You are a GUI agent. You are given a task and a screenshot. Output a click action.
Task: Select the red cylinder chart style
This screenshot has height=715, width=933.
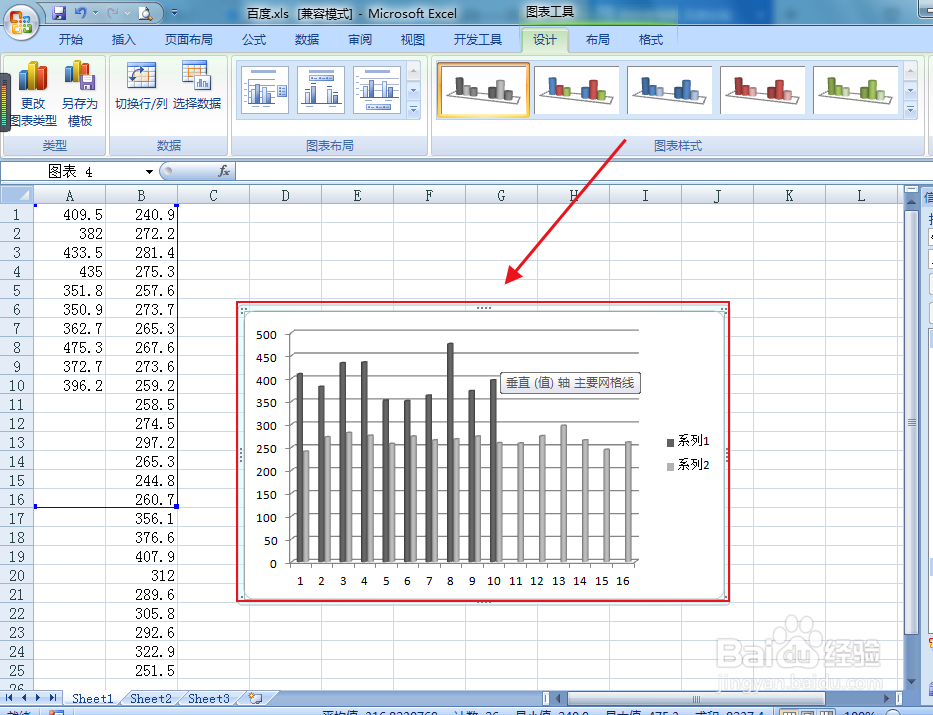pyautogui.click(x=762, y=90)
